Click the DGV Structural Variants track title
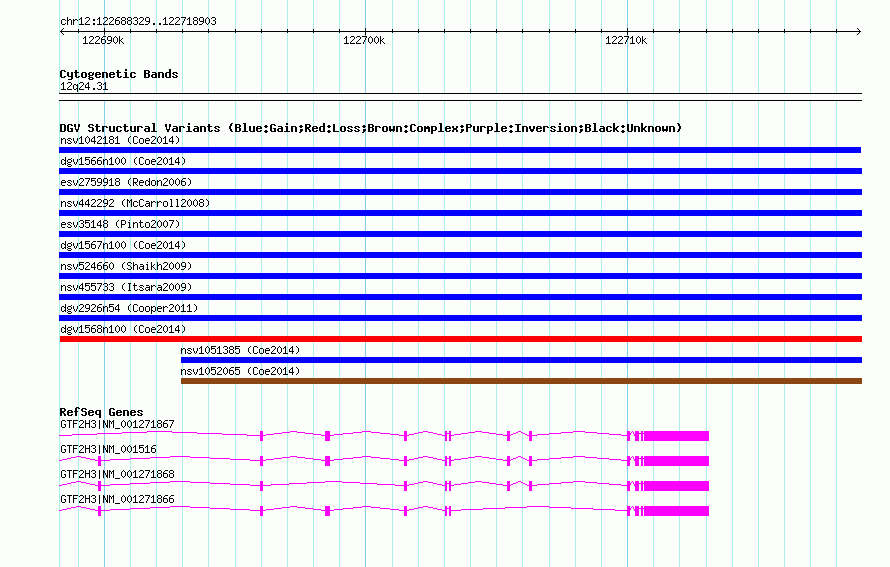 coord(371,128)
